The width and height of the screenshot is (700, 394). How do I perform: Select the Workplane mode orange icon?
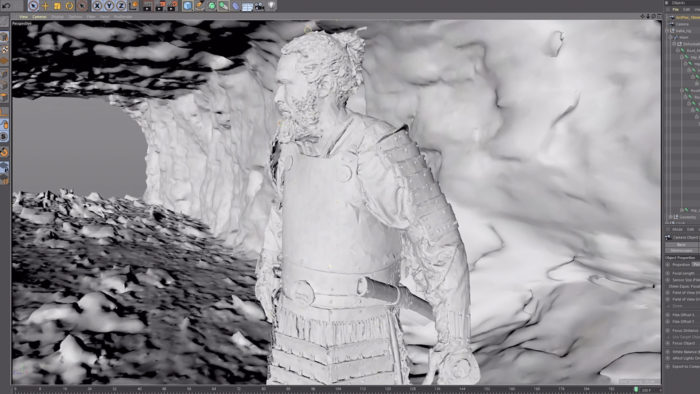(4, 61)
